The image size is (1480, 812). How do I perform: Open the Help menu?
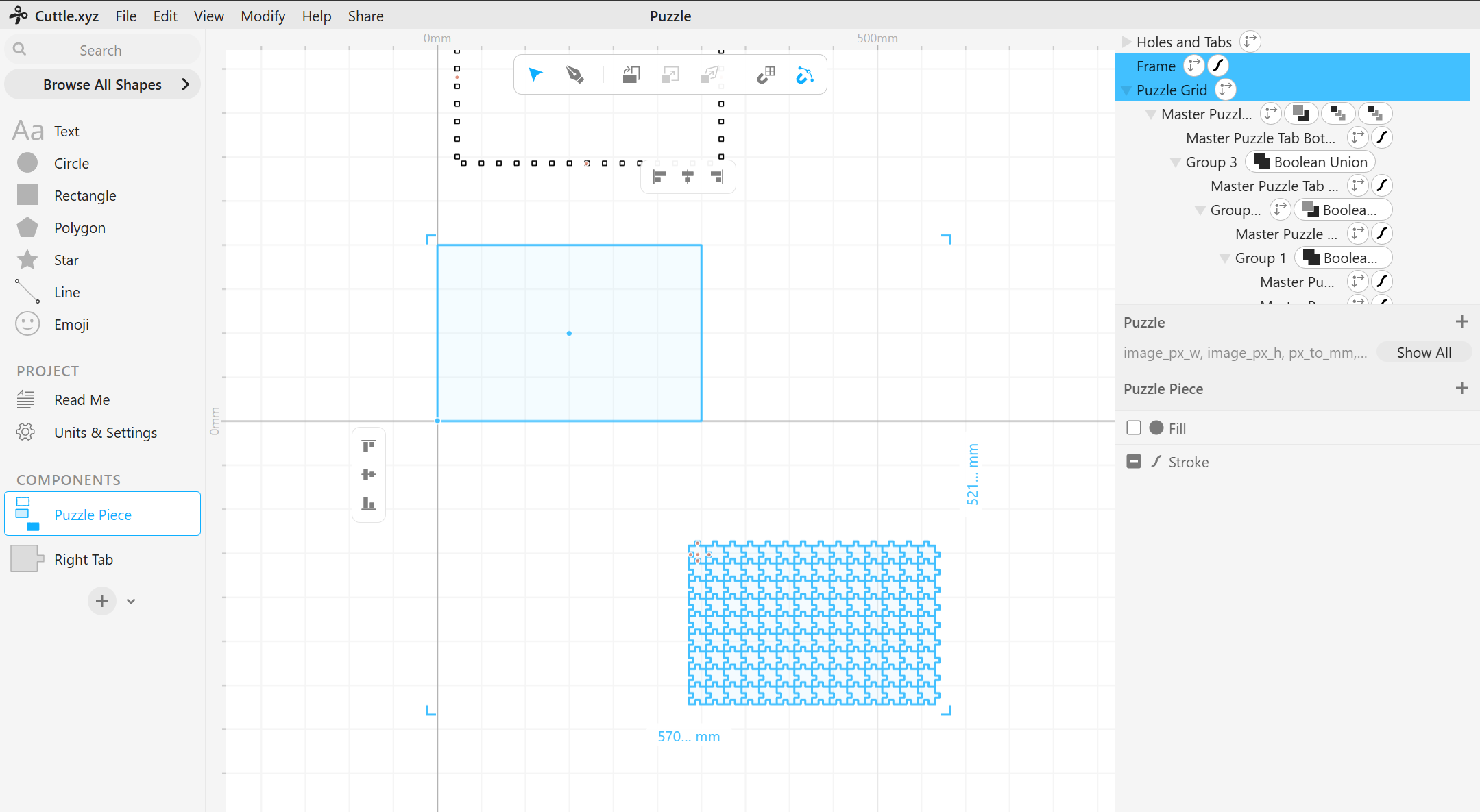[316, 16]
